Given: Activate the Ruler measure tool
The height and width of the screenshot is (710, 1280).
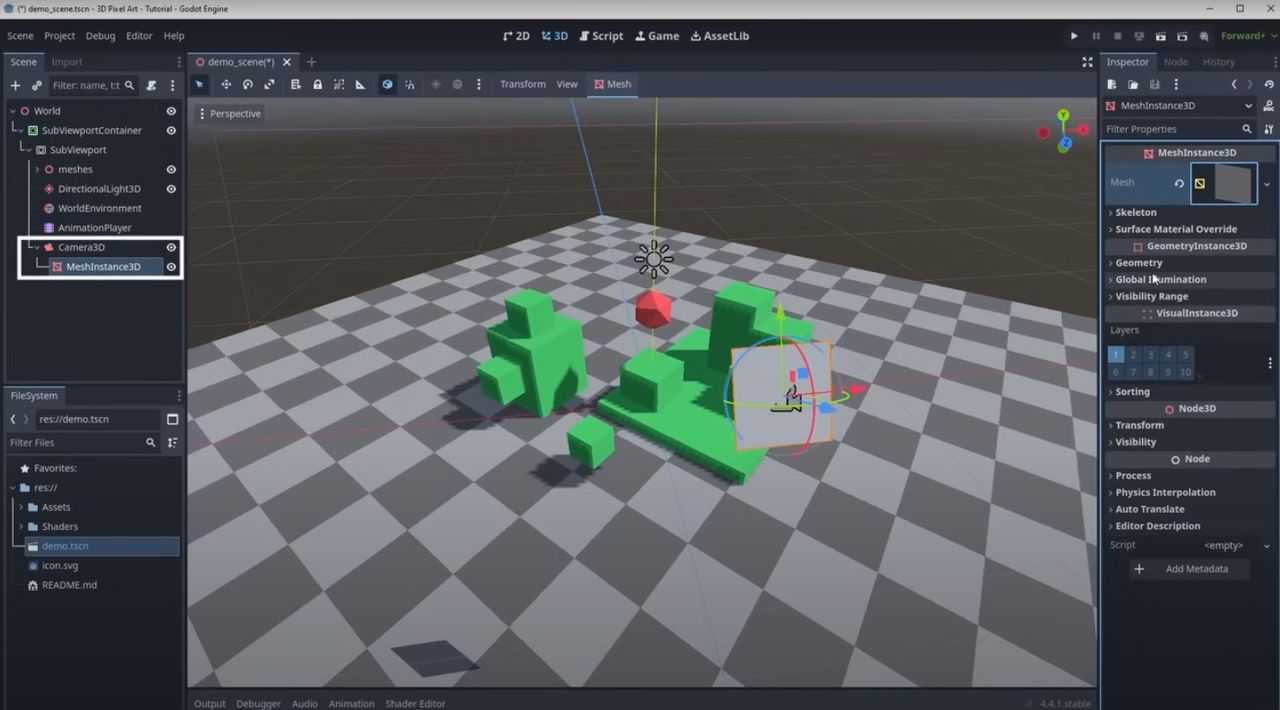Looking at the screenshot, I should click(x=360, y=84).
